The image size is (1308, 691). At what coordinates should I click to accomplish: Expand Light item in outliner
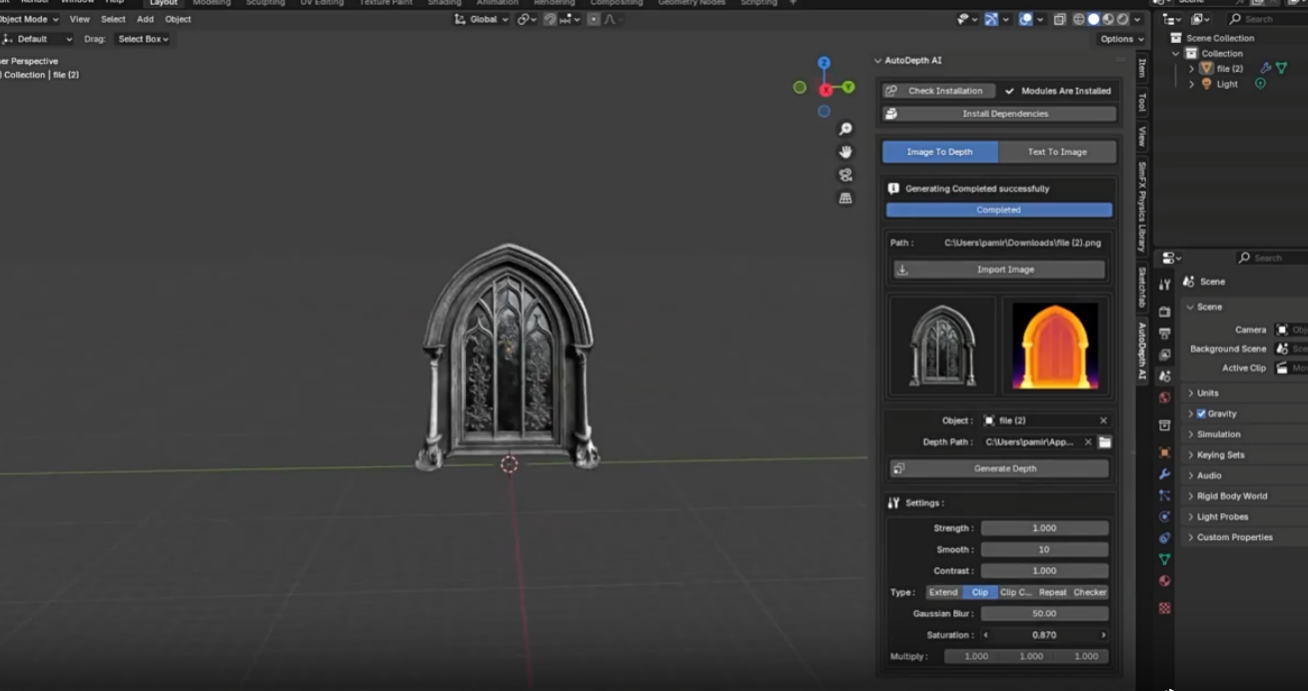pyautogui.click(x=1191, y=84)
